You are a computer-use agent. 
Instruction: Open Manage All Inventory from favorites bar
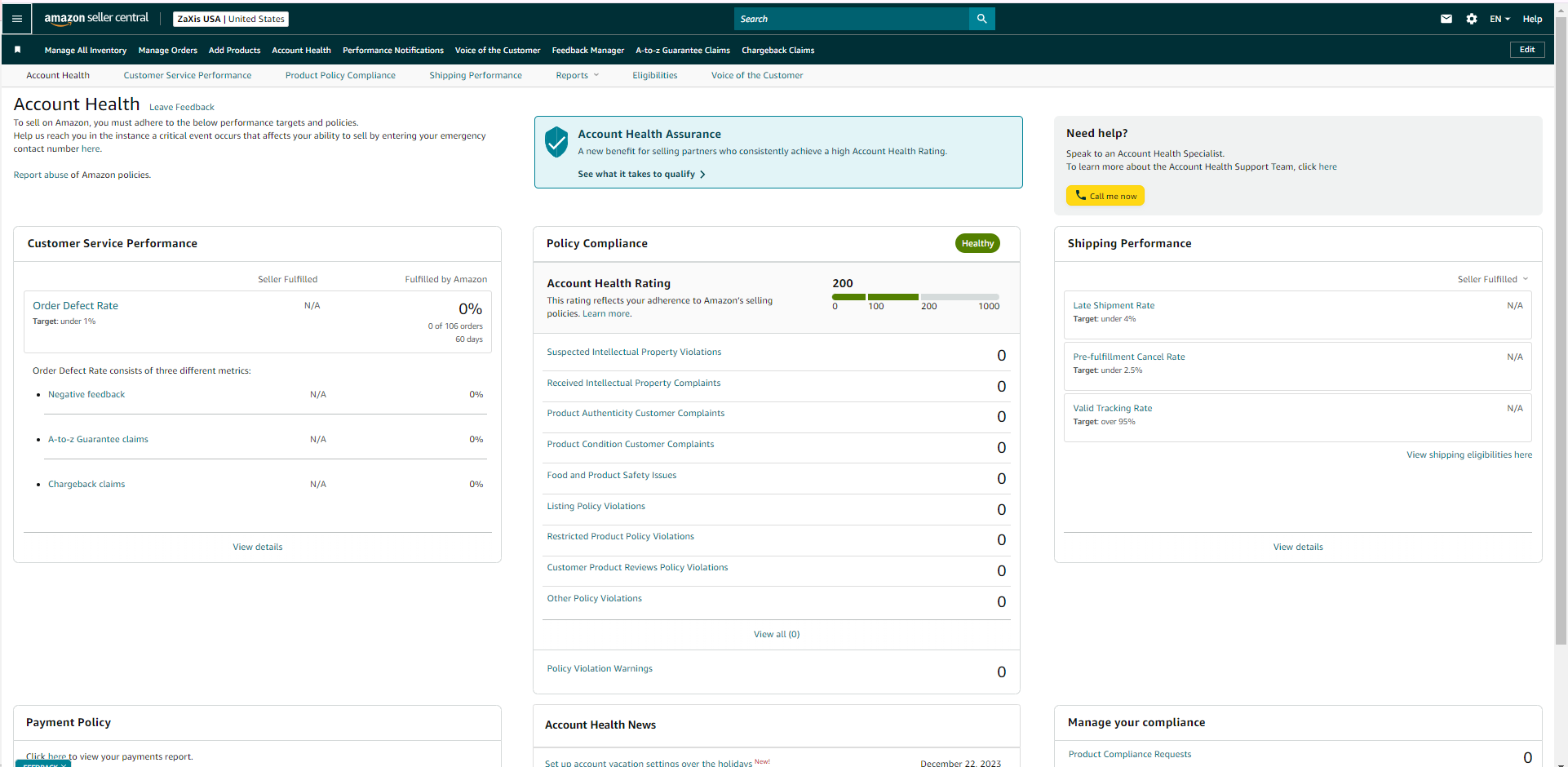pos(86,50)
